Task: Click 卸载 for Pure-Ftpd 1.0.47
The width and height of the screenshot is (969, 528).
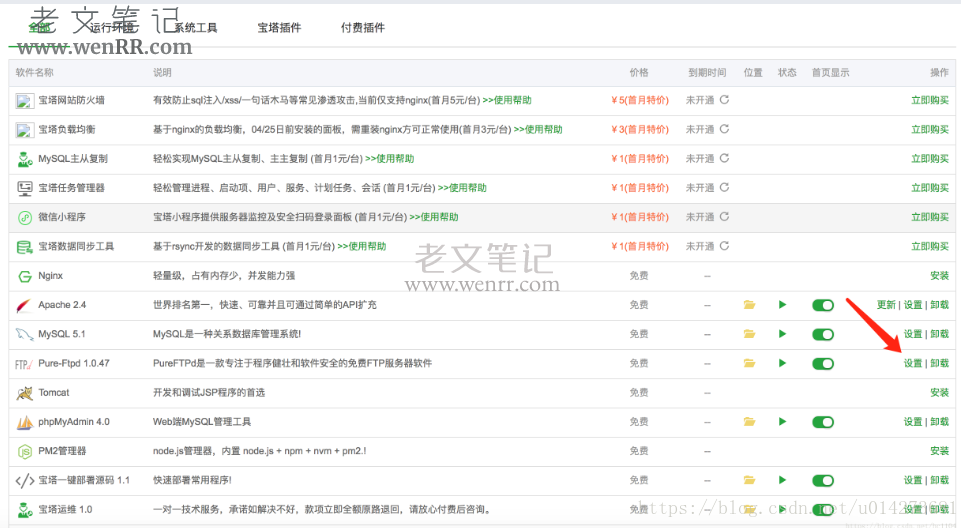Action: coord(940,364)
